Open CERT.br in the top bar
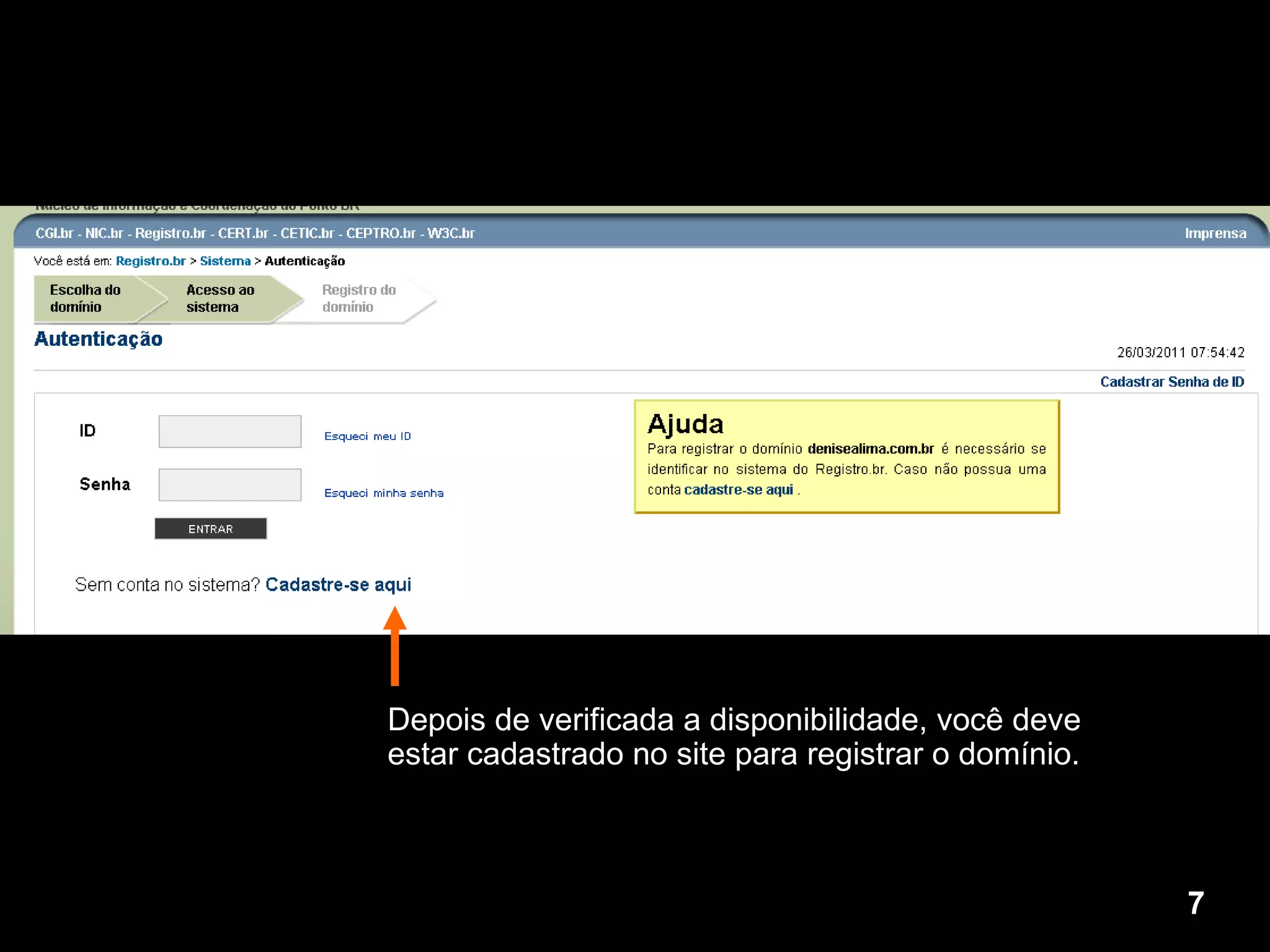 click(x=243, y=233)
